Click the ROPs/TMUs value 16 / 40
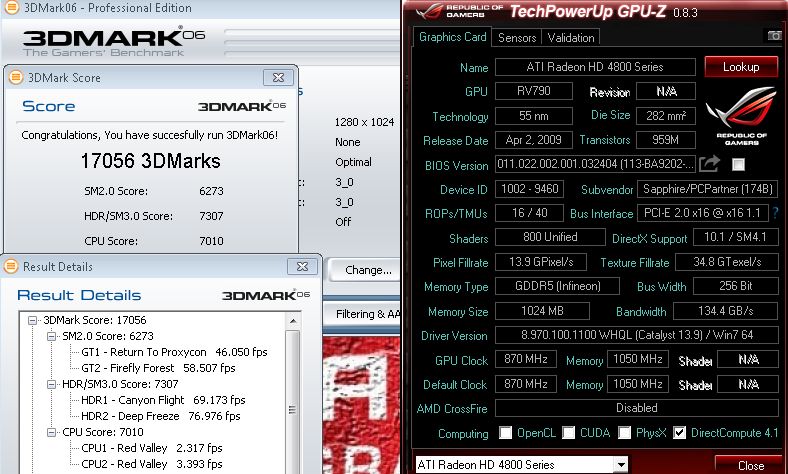788x474 pixels. [530, 213]
